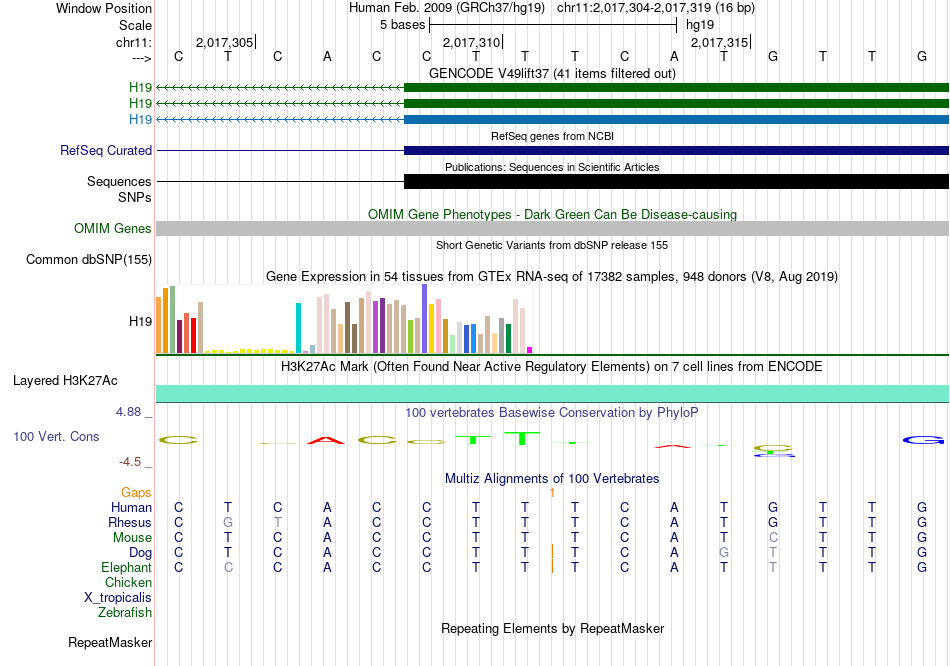Click the Multiz Alignments of 100 Vertebrates title
The width and height of the screenshot is (950, 666).
pos(552,479)
